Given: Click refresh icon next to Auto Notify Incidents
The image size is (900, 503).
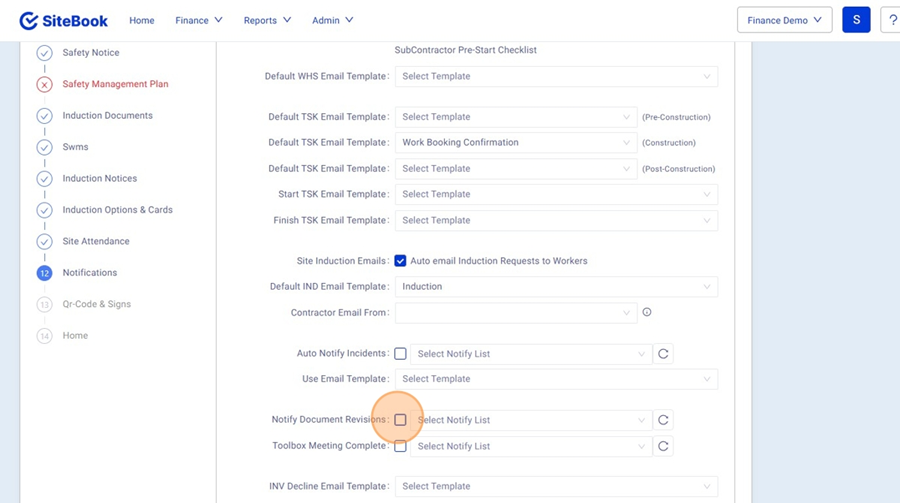Looking at the screenshot, I should [x=663, y=354].
